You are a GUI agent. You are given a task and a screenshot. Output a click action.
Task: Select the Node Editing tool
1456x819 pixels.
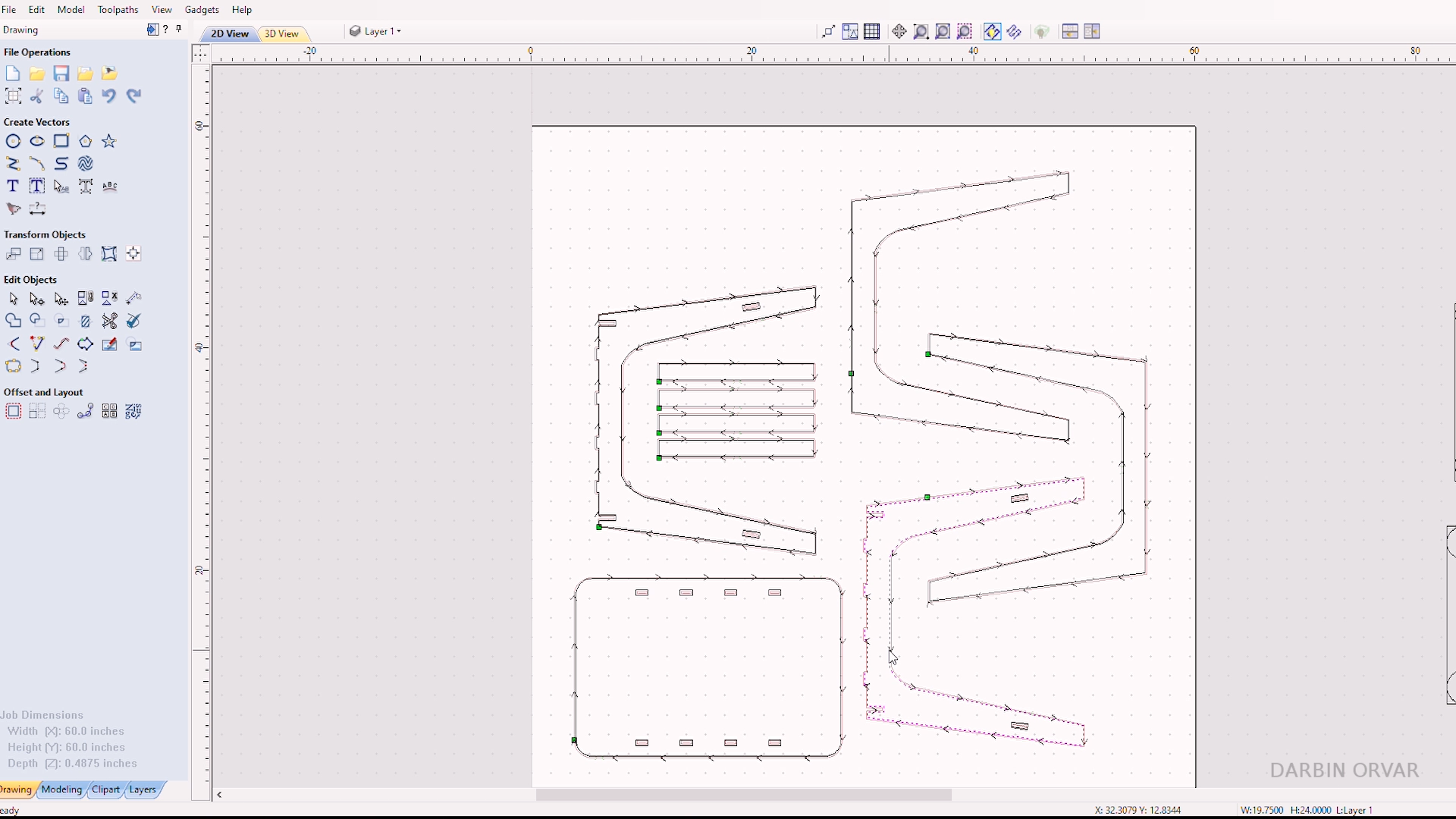36,298
